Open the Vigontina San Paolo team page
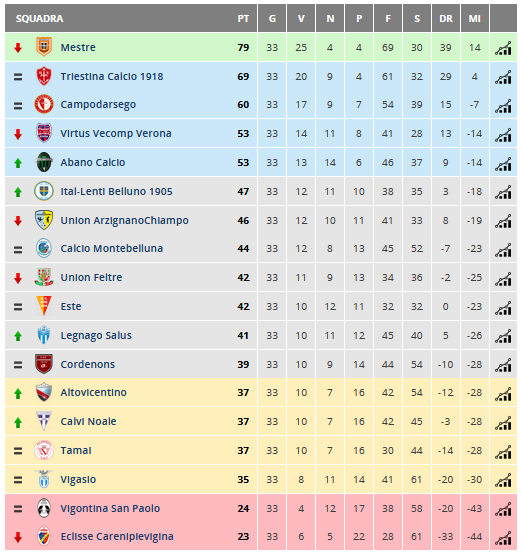The image size is (522, 555). 110,509
